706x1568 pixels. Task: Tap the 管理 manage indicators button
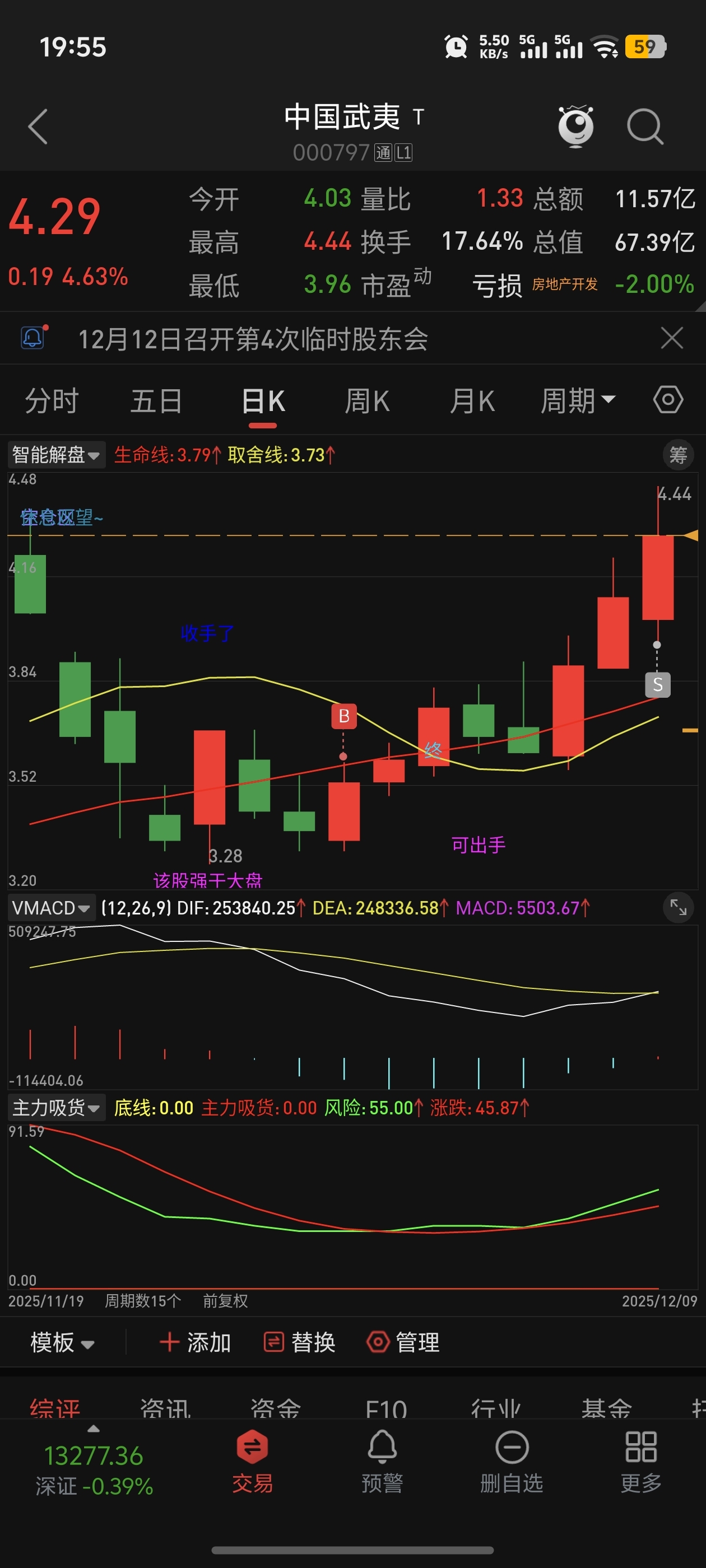click(x=403, y=1342)
